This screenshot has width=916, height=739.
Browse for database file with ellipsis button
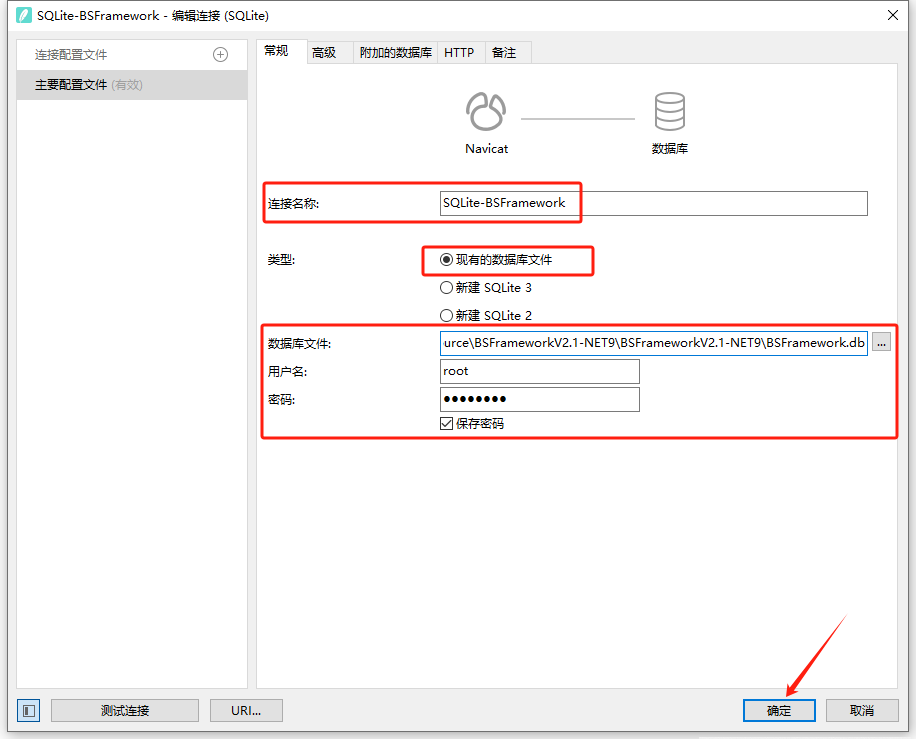click(x=882, y=343)
